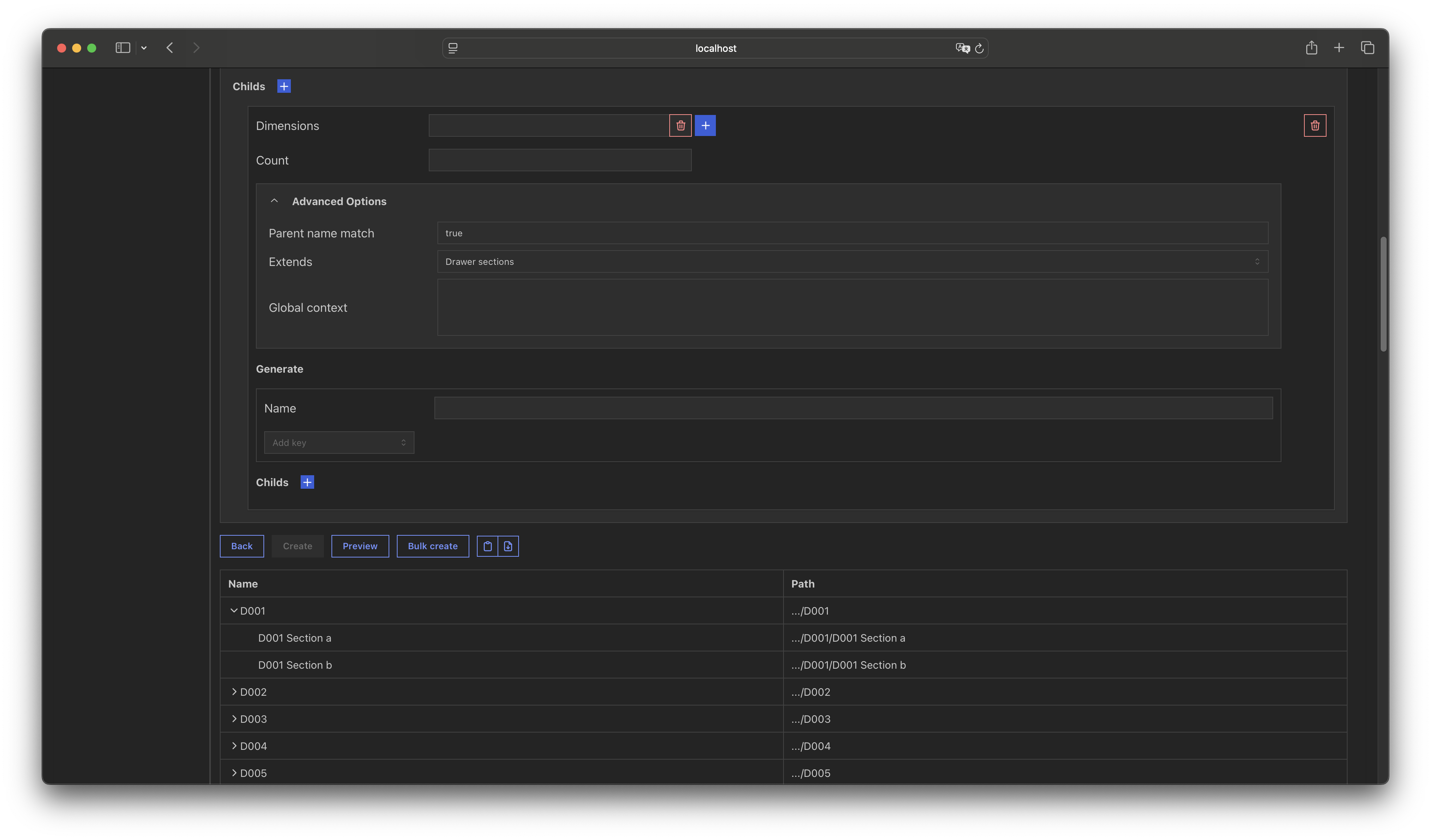
Task: Click the file import icon button
Action: [x=508, y=546]
